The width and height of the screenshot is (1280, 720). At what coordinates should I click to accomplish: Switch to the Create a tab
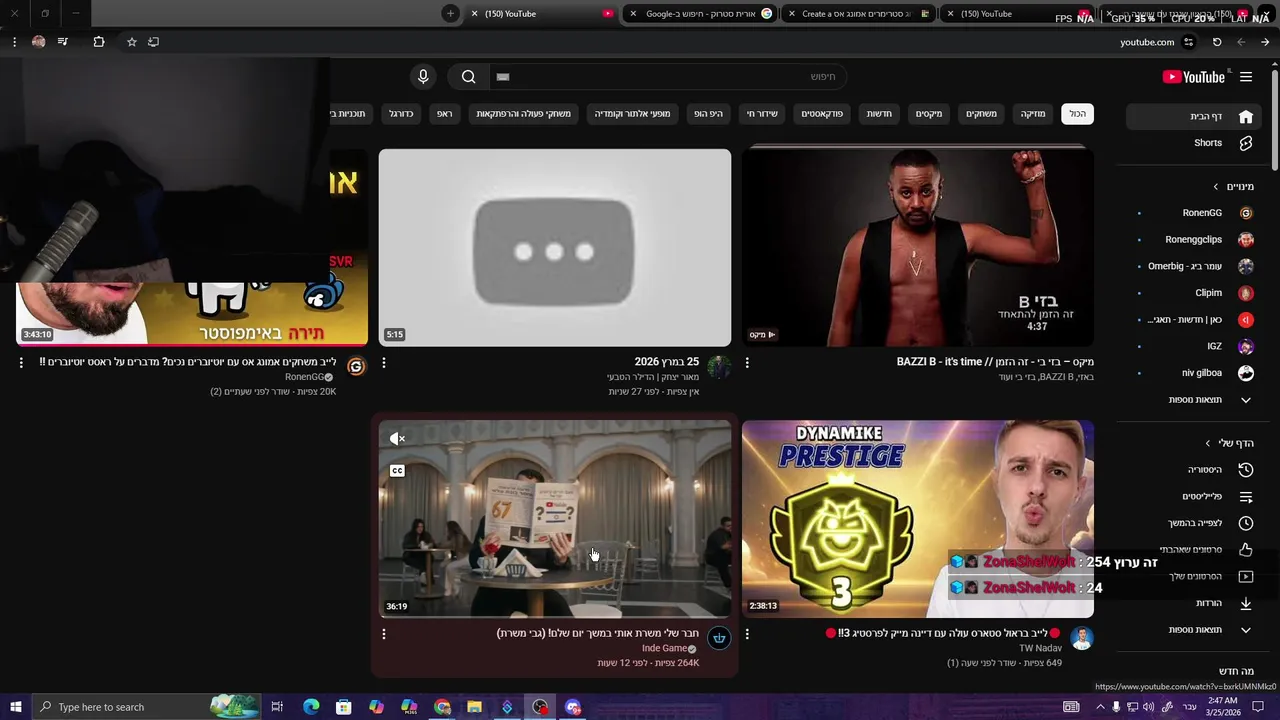tap(858, 14)
